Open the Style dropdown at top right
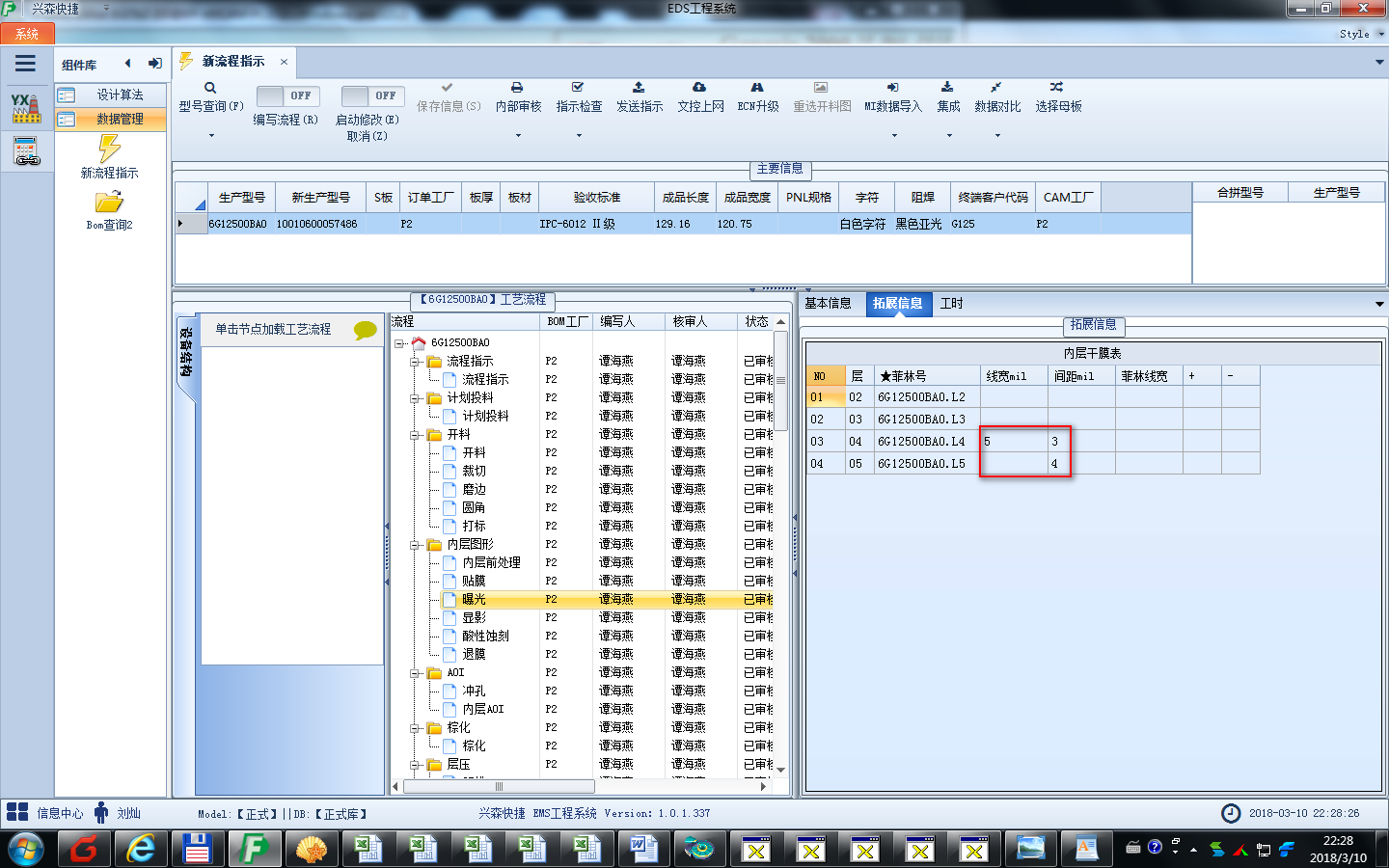Image resolution: width=1389 pixels, height=868 pixels. pos(1361,34)
